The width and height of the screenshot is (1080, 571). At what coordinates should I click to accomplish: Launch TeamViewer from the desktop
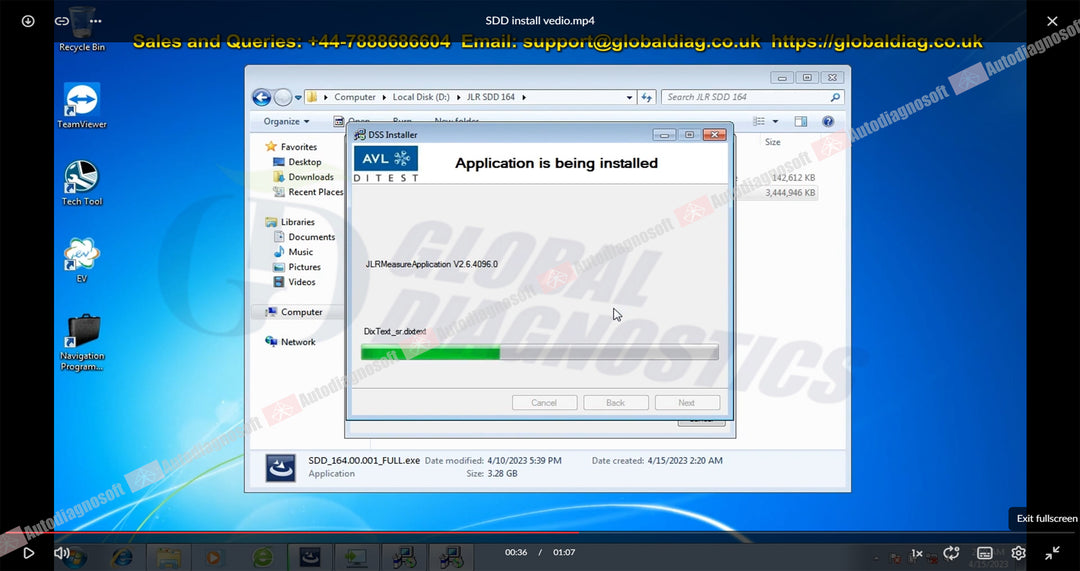82,105
